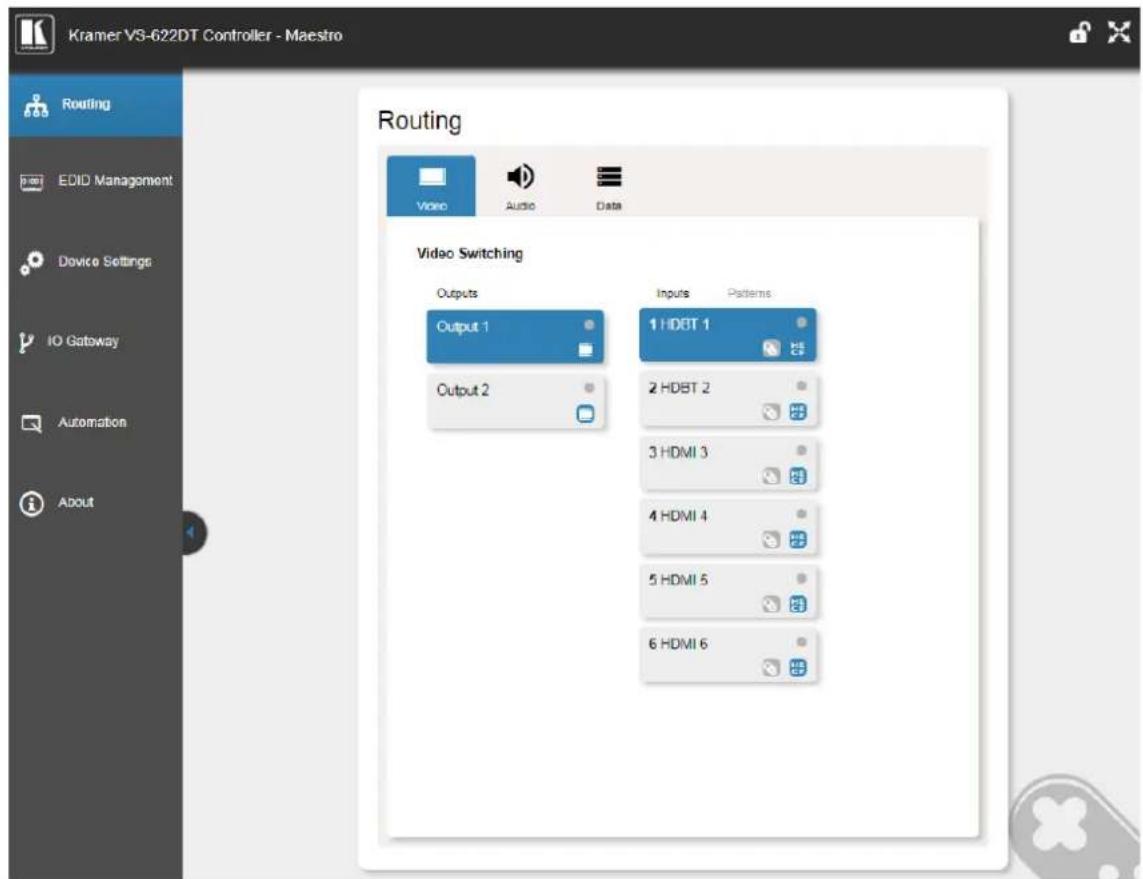Route input 2 HDBT 2
1143x879 pixels.
click(x=727, y=399)
